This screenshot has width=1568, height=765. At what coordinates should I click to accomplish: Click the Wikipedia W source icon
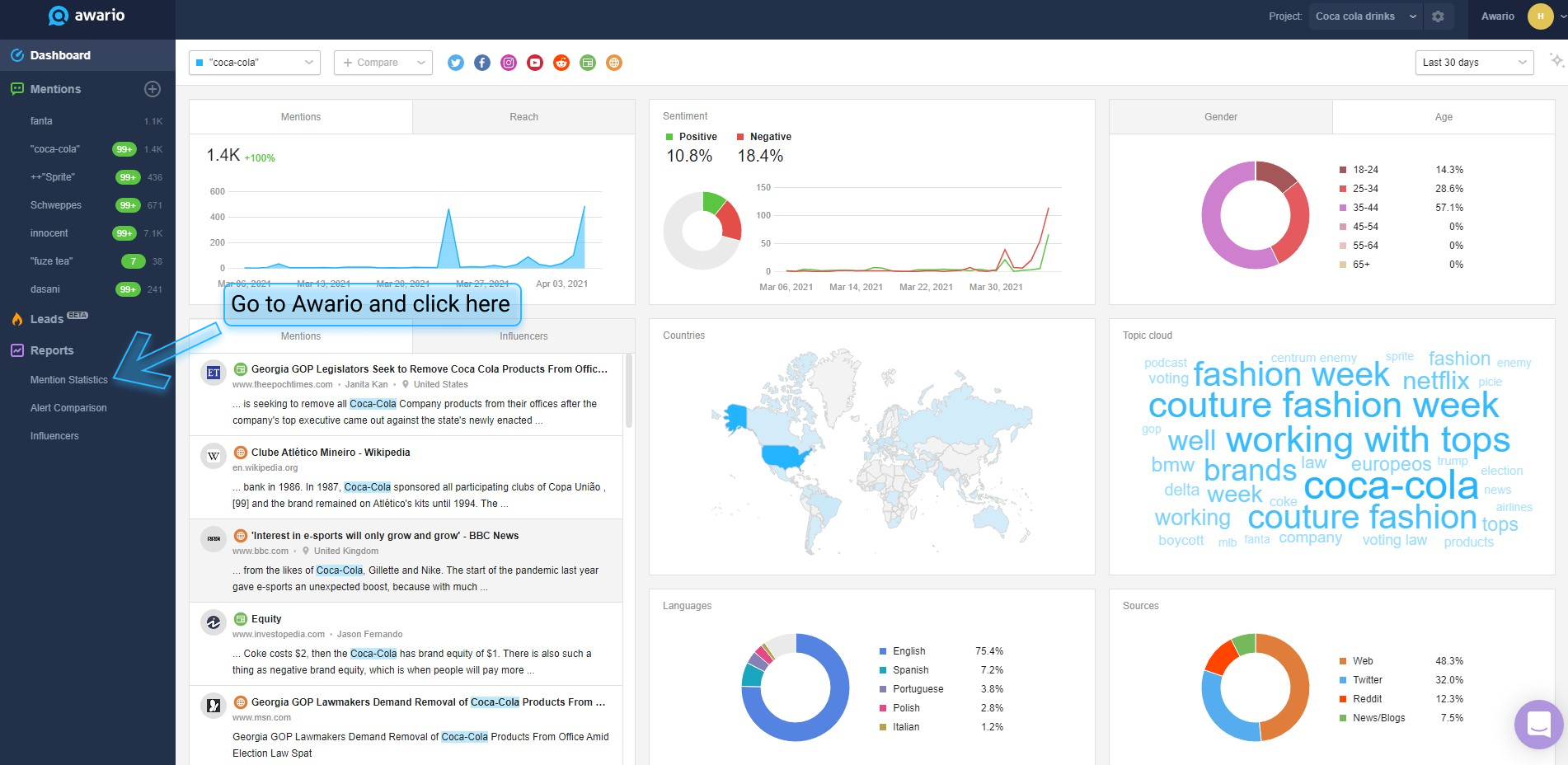tap(214, 456)
